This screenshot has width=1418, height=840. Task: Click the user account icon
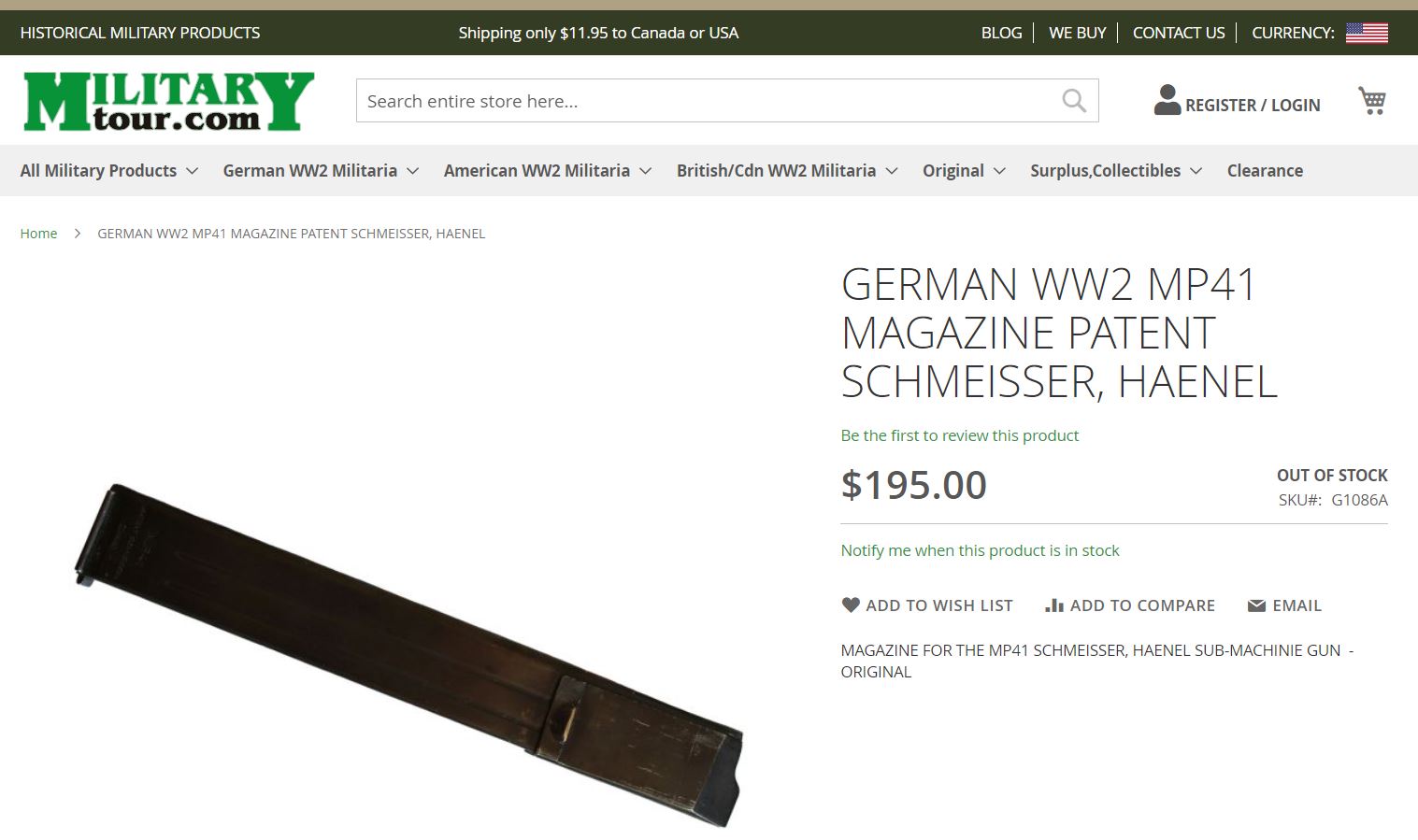coord(1167,100)
